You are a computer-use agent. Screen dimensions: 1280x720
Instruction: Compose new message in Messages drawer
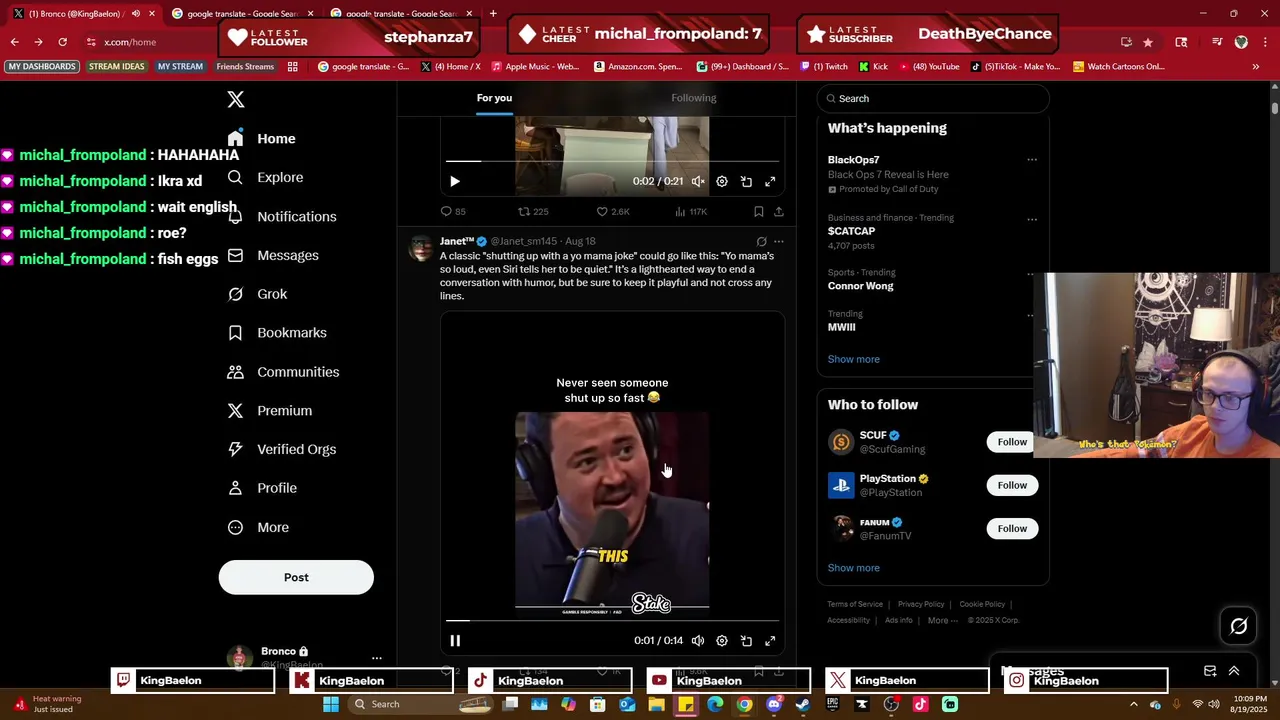coord(1210,671)
